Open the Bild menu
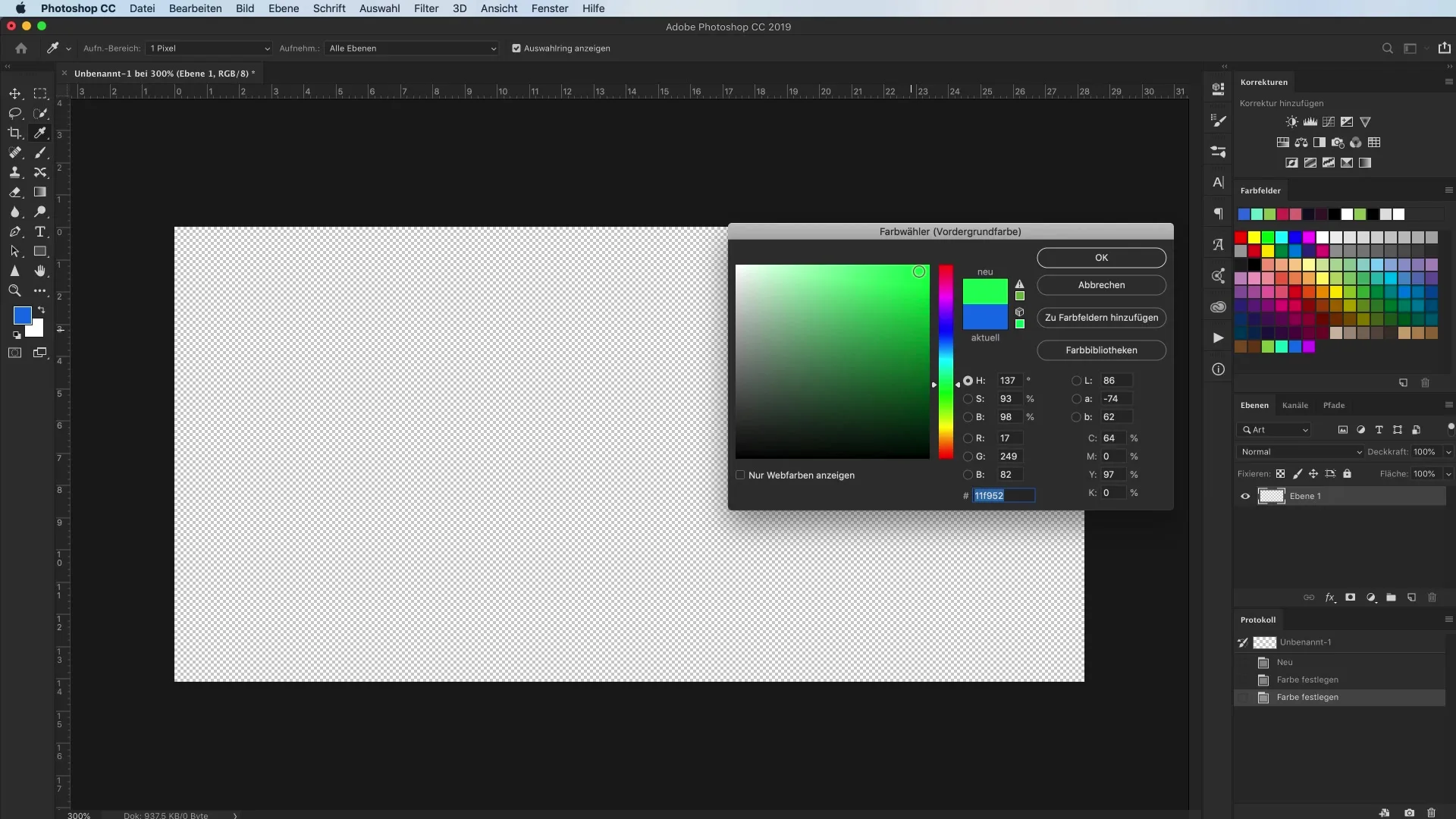This screenshot has height=819, width=1456. coord(245,8)
